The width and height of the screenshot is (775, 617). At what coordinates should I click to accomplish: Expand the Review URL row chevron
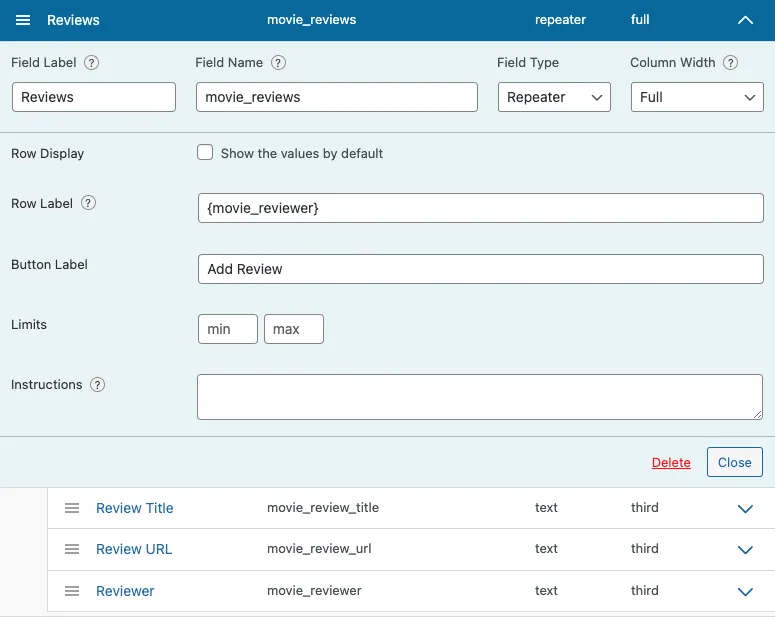point(745,550)
